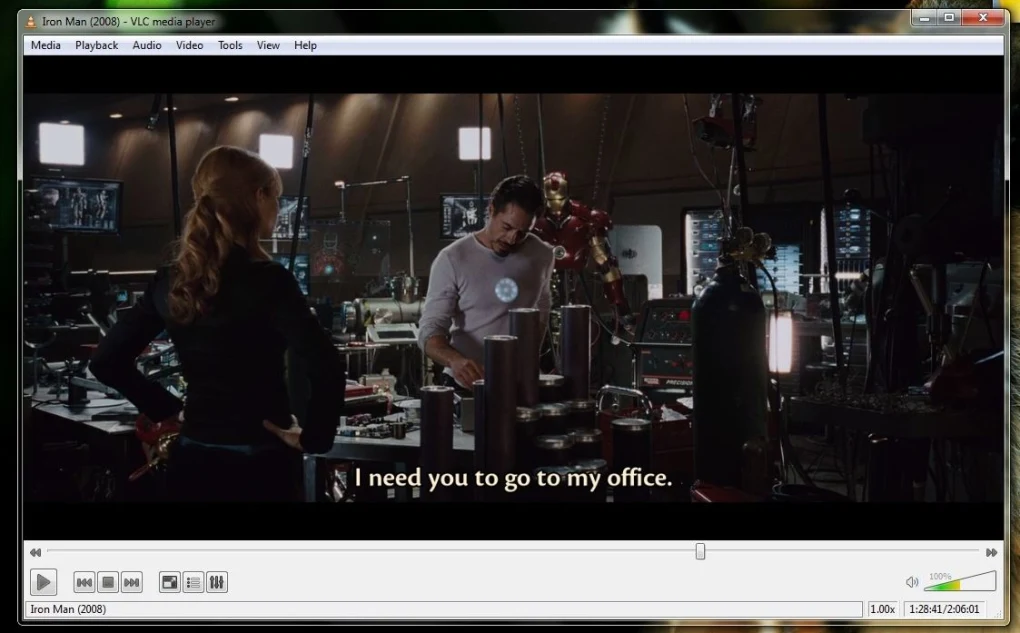This screenshot has width=1020, height=633.
Task: Open the Video menu
Action: [x=189, y=45]
